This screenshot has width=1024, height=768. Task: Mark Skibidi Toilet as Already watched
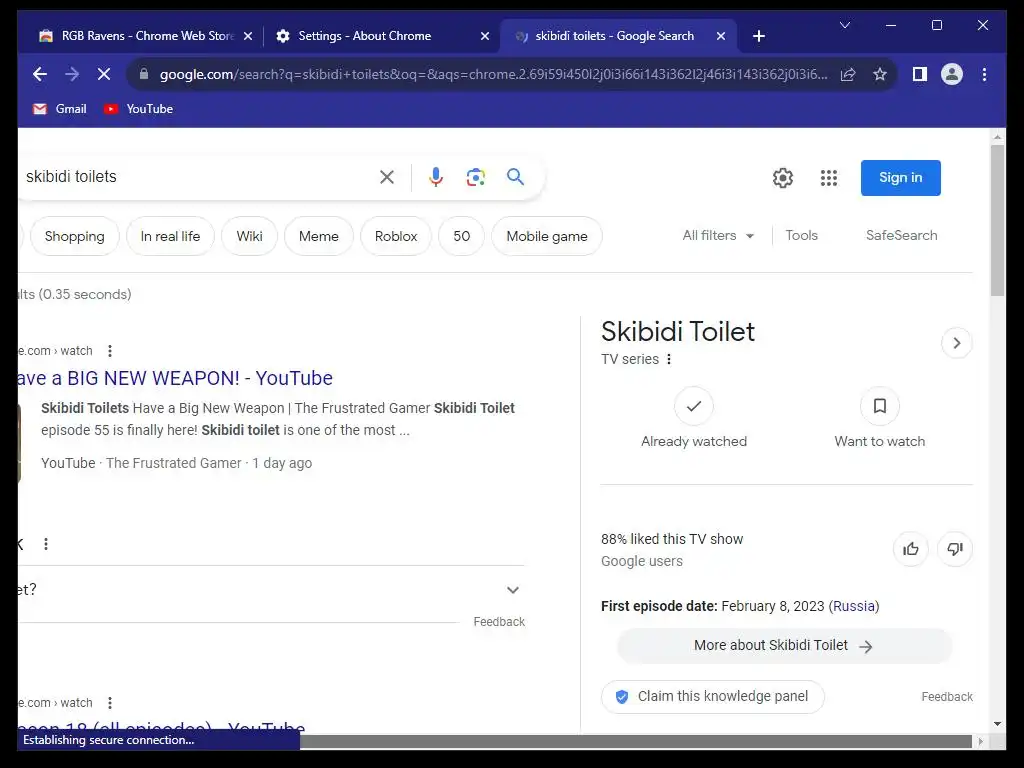(x=694, y=418)
